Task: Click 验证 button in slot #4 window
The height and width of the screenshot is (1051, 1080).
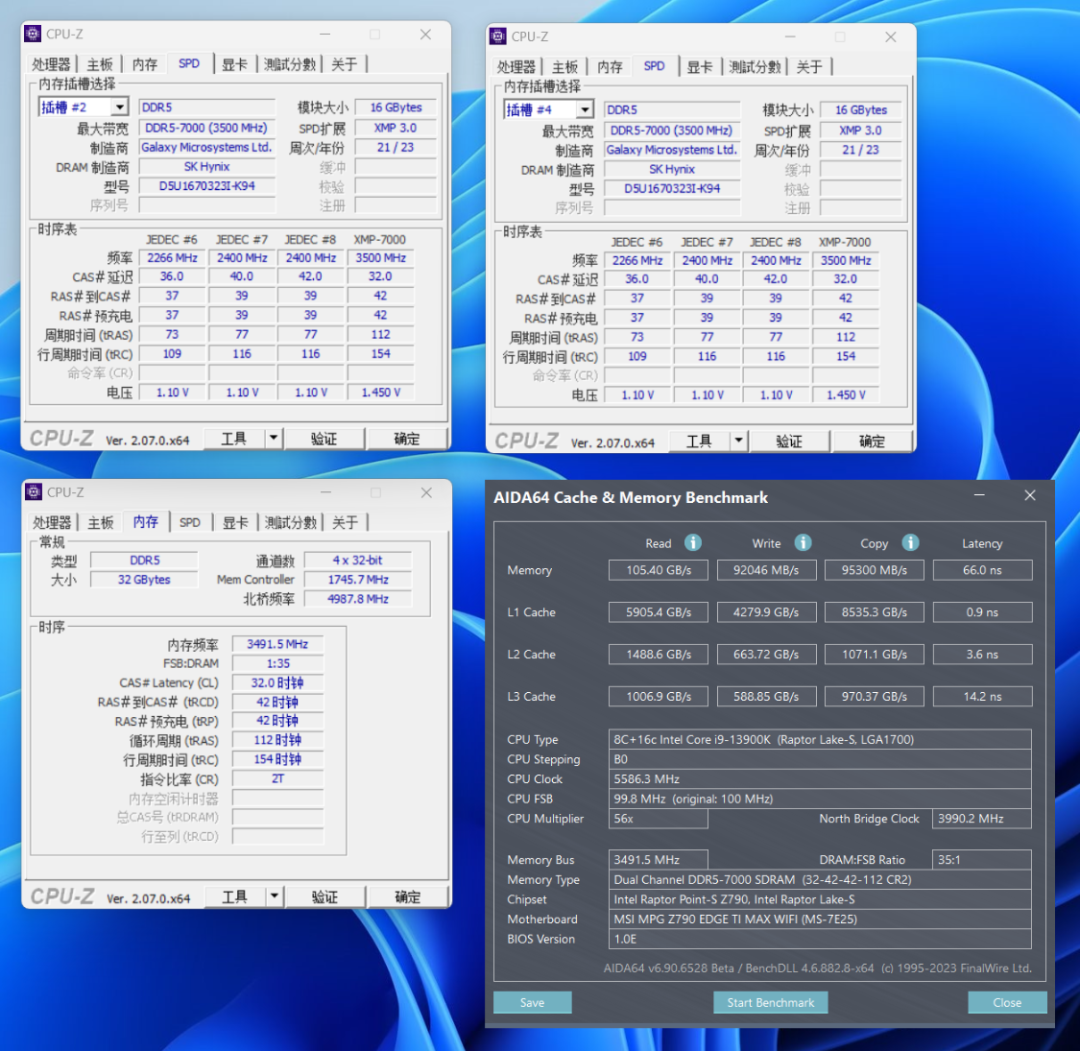Action: pos(789,441)
